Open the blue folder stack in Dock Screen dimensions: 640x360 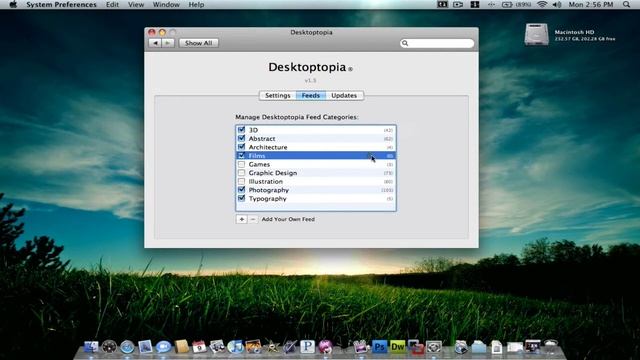click(479, 347)
